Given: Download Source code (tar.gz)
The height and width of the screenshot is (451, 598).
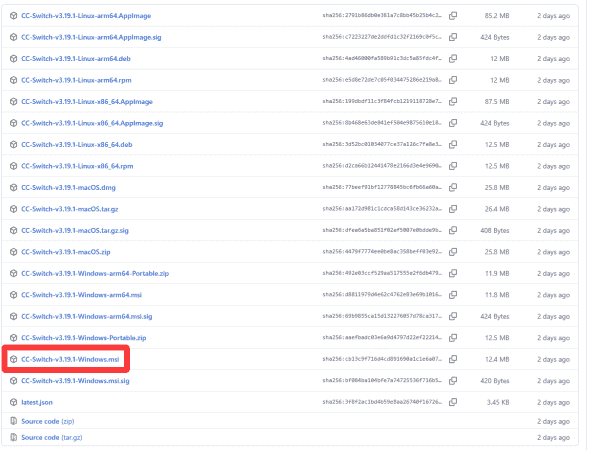Looking at the screenshot, I should click(51, 437).
